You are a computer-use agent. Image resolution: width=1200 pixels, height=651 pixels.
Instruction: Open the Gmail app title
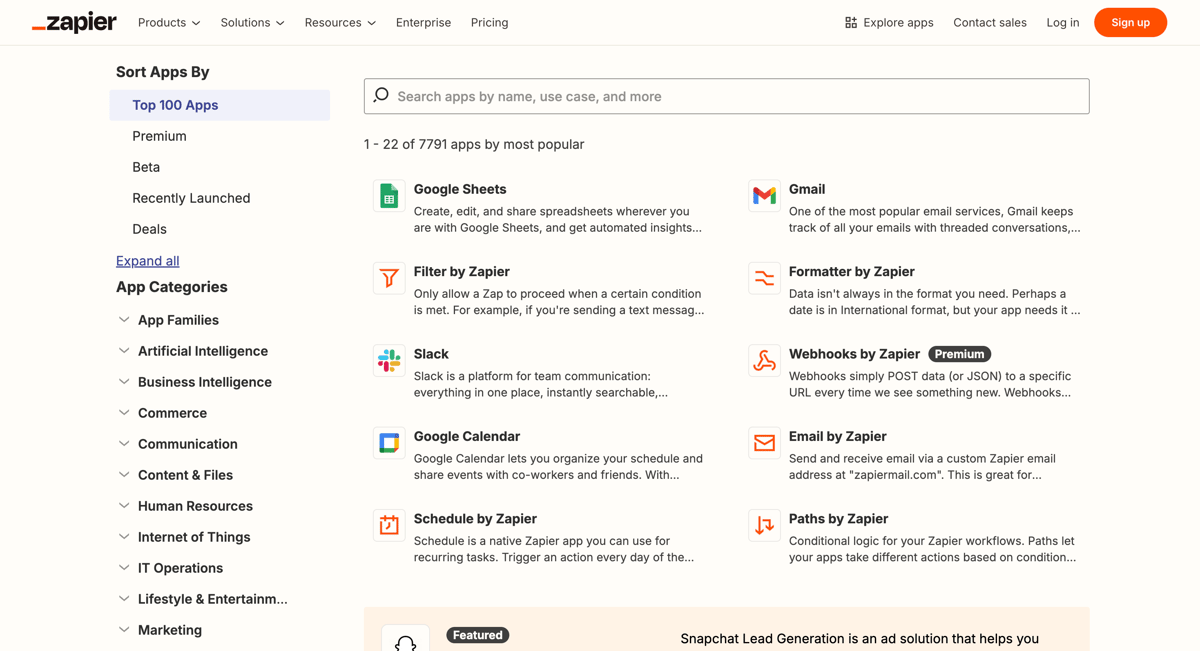(x=807, y=189)
